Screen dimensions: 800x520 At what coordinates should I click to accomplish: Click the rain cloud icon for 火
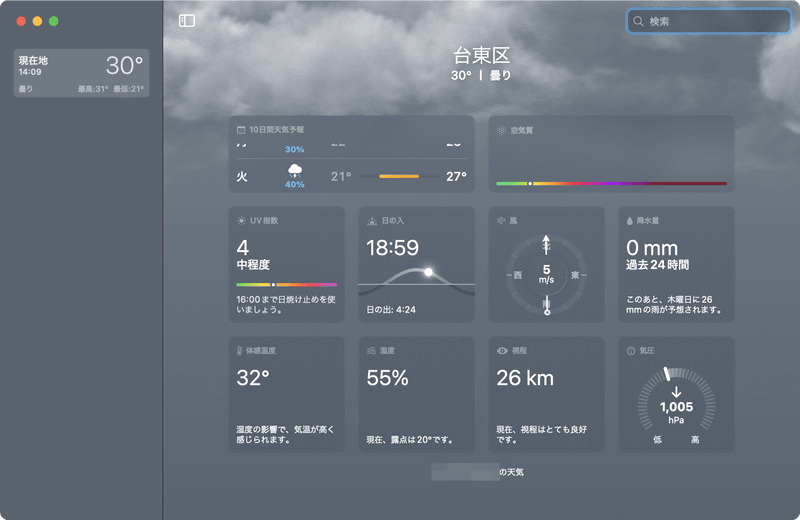pyautogui.click(x=295, y=170)
